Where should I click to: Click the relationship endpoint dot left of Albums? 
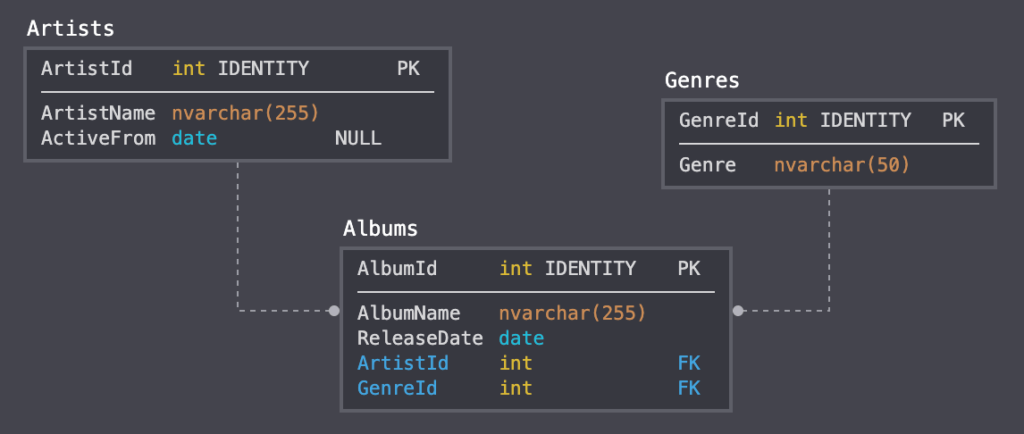(334, 311)
